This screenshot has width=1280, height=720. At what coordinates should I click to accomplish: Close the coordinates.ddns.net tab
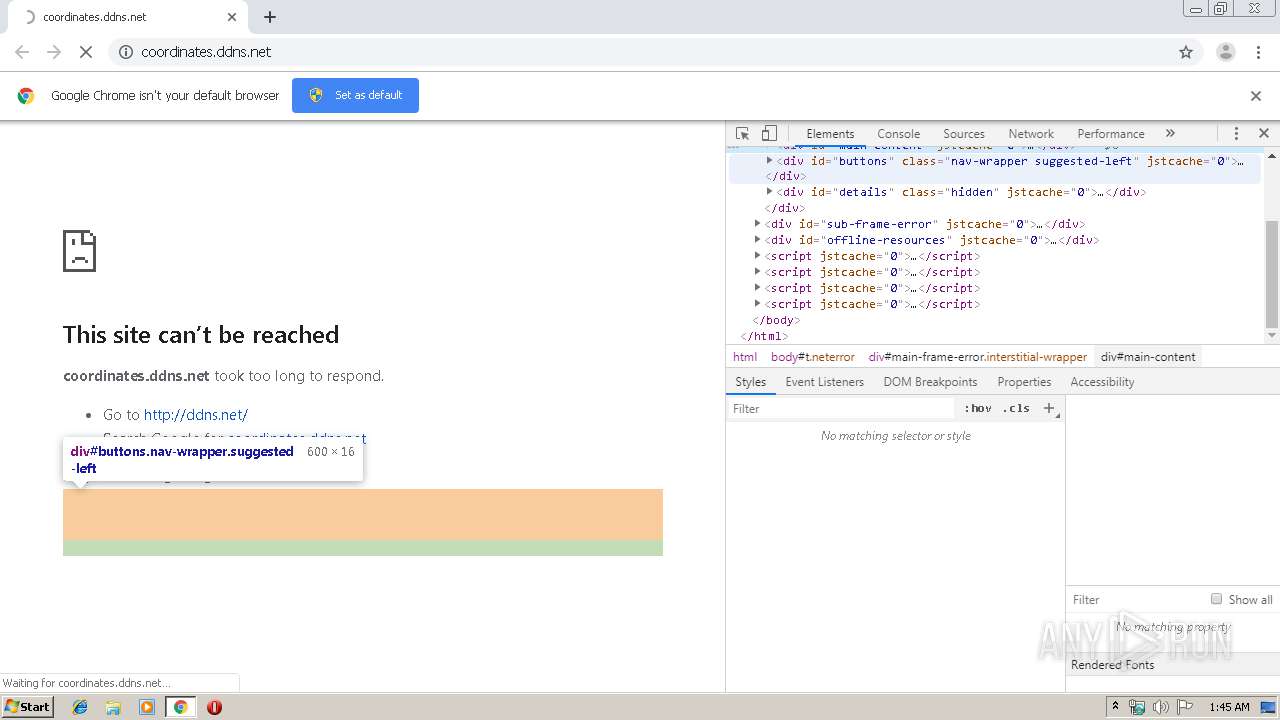(232, 17)
